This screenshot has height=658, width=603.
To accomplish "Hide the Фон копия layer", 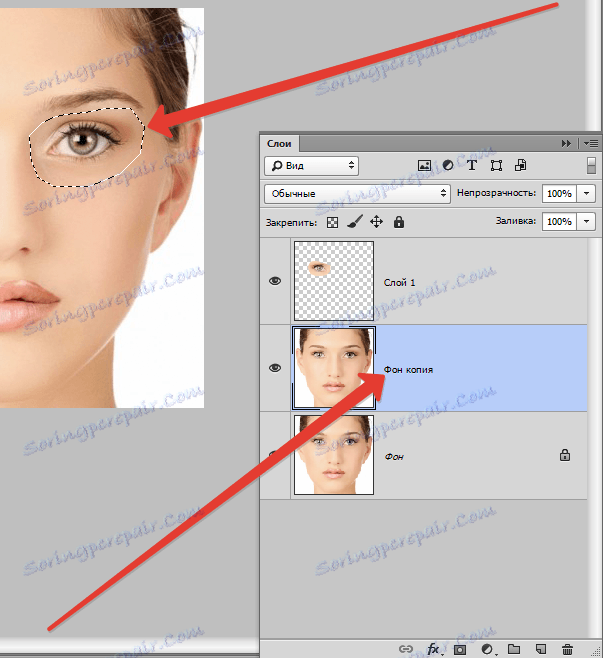I will click(x=275, y=368).
